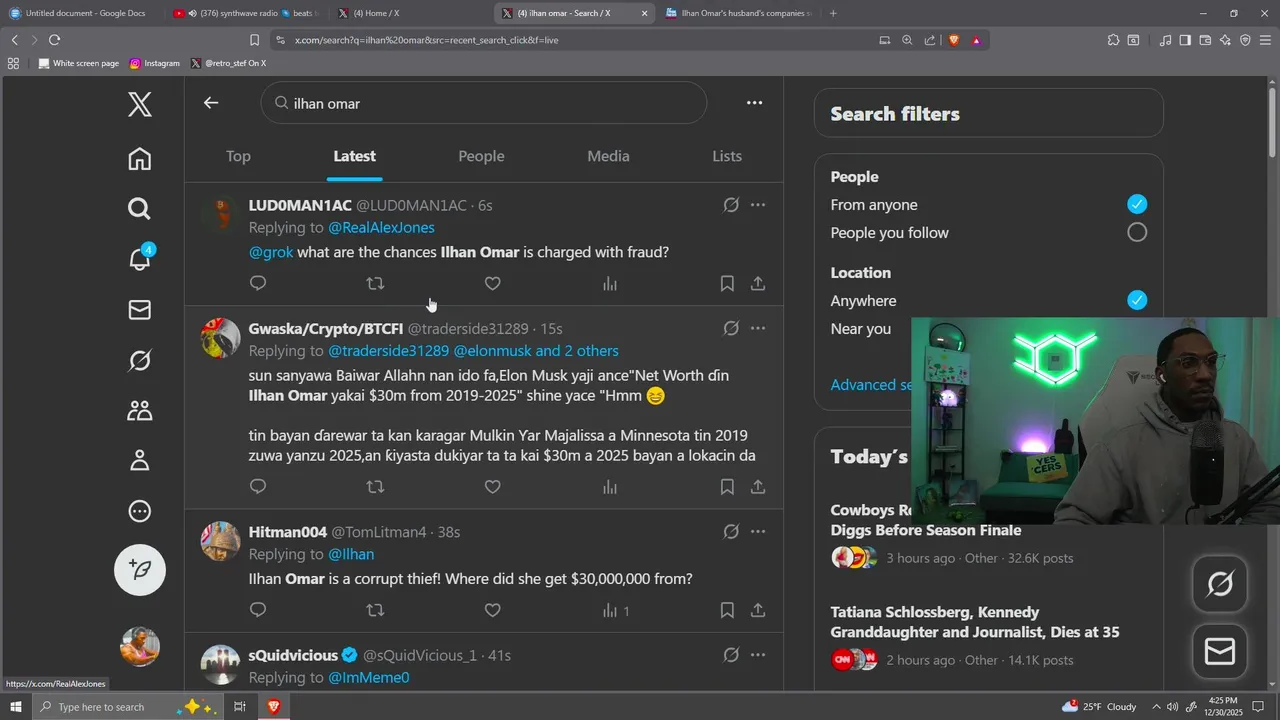Share Hitman004's post
This screenshot has height=720, width=1280.
click(x=758, y=610)
